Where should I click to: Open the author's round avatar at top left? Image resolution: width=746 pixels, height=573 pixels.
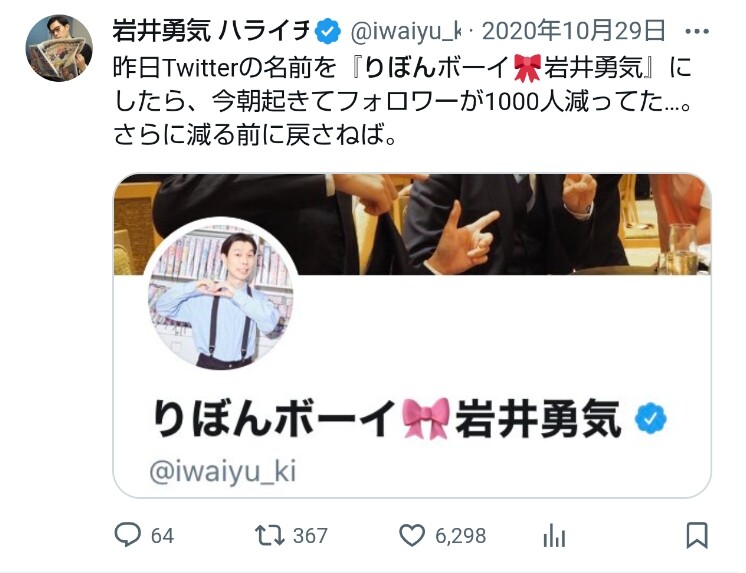[x=59, y=48]
